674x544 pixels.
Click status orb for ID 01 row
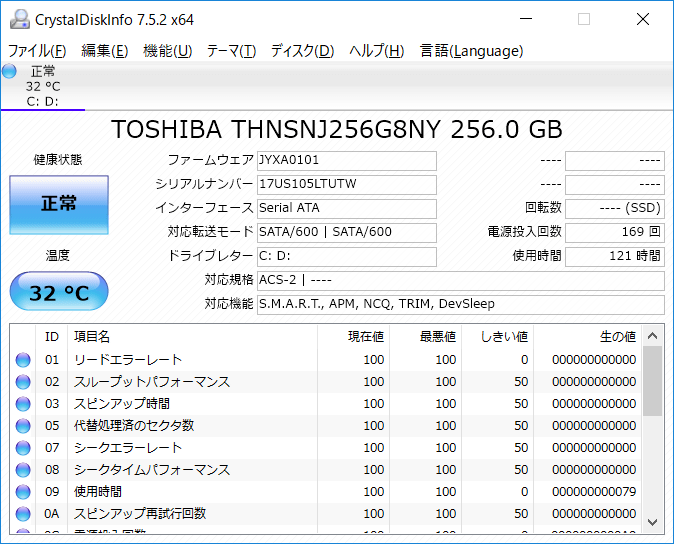click(23, 360)
